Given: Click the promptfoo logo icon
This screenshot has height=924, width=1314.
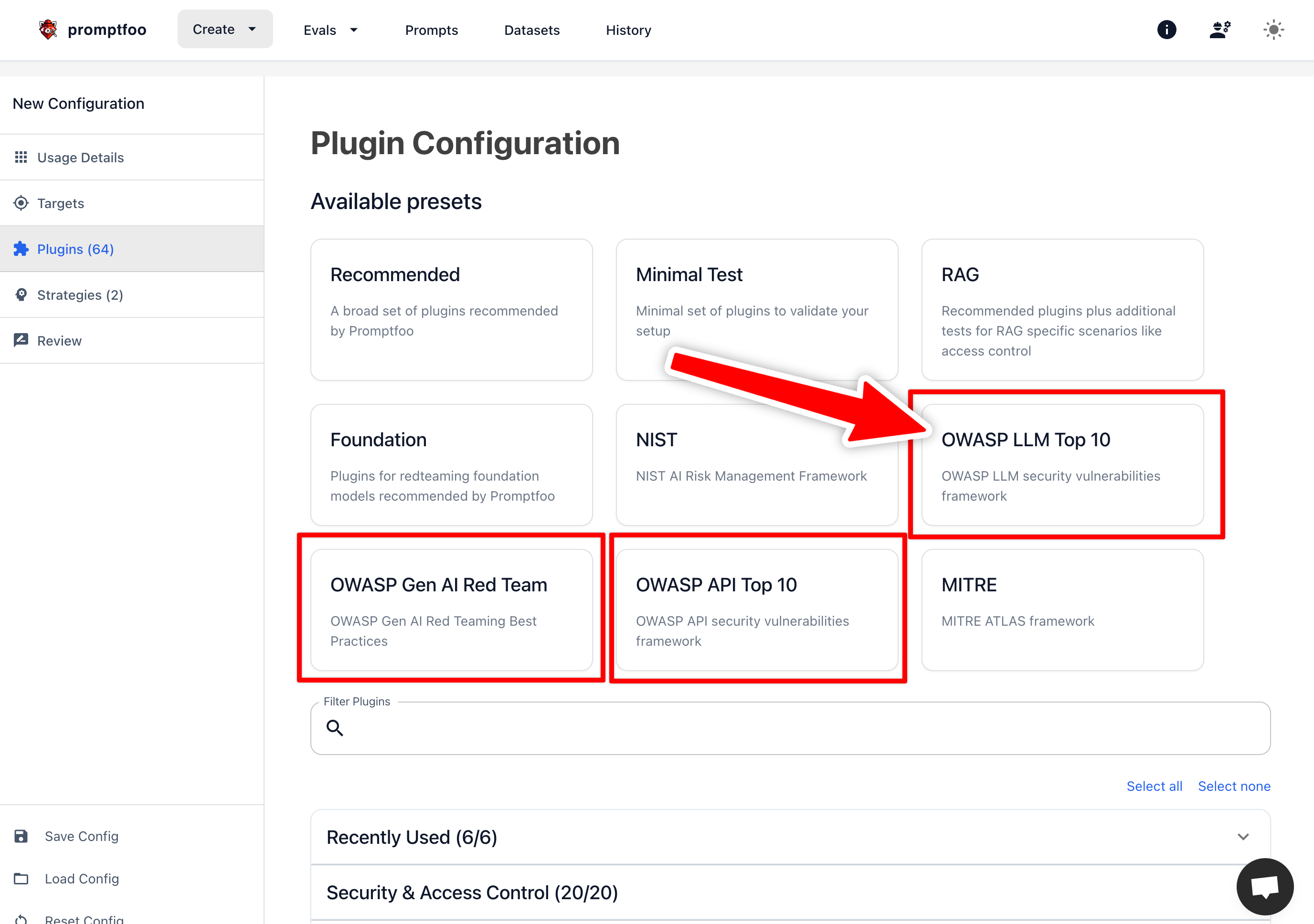Looking at the screenshot, I should coord(48,29).
